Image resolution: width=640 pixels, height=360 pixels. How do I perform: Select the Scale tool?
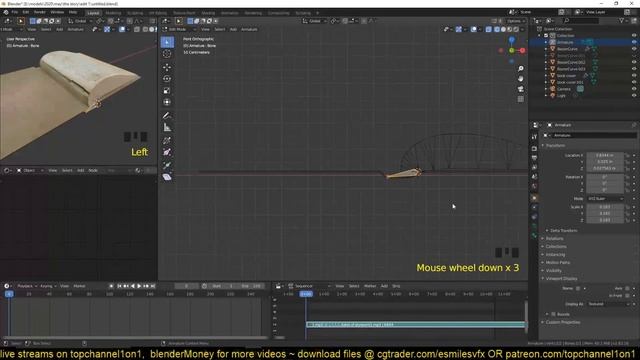click(x=167, y=91)
